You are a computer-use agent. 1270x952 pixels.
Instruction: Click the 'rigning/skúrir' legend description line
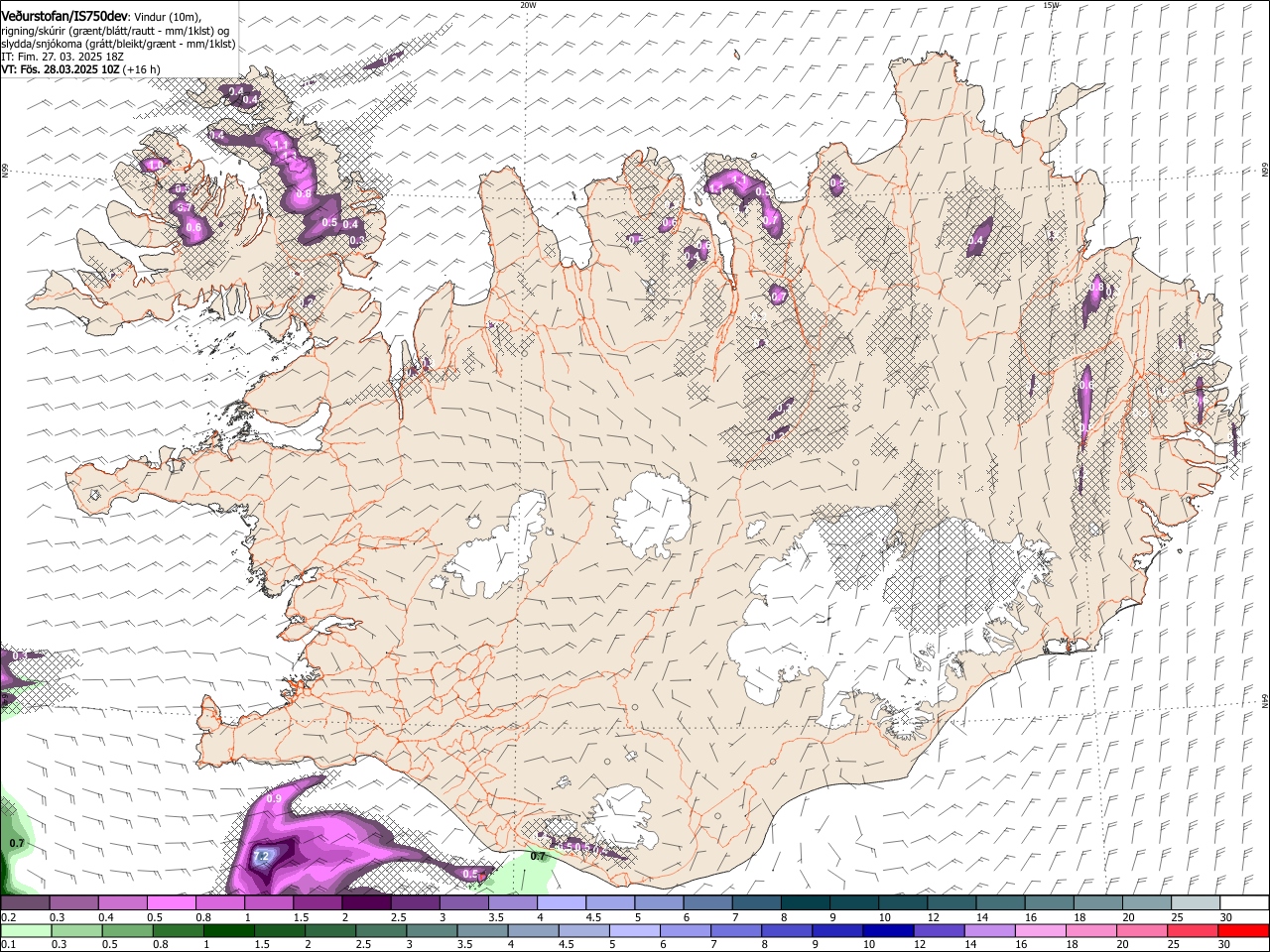115,30
